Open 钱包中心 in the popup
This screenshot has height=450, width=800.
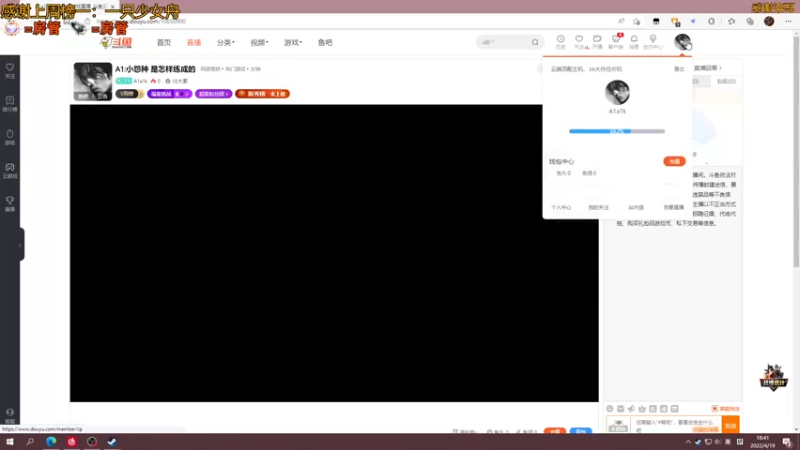[x=561, y=162]
